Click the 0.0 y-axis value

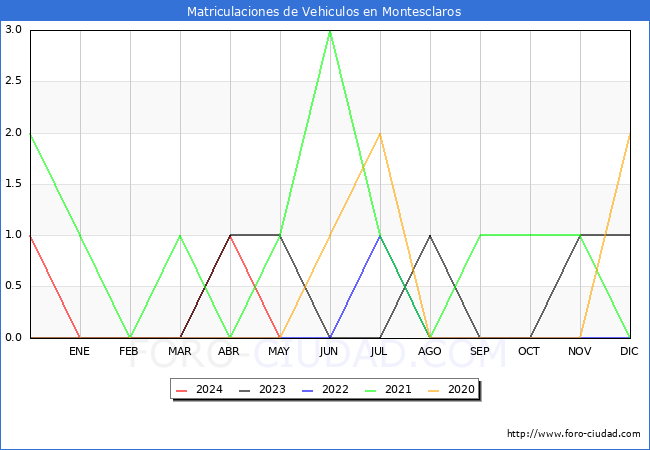pyautogui.click(x=13, y=338)
